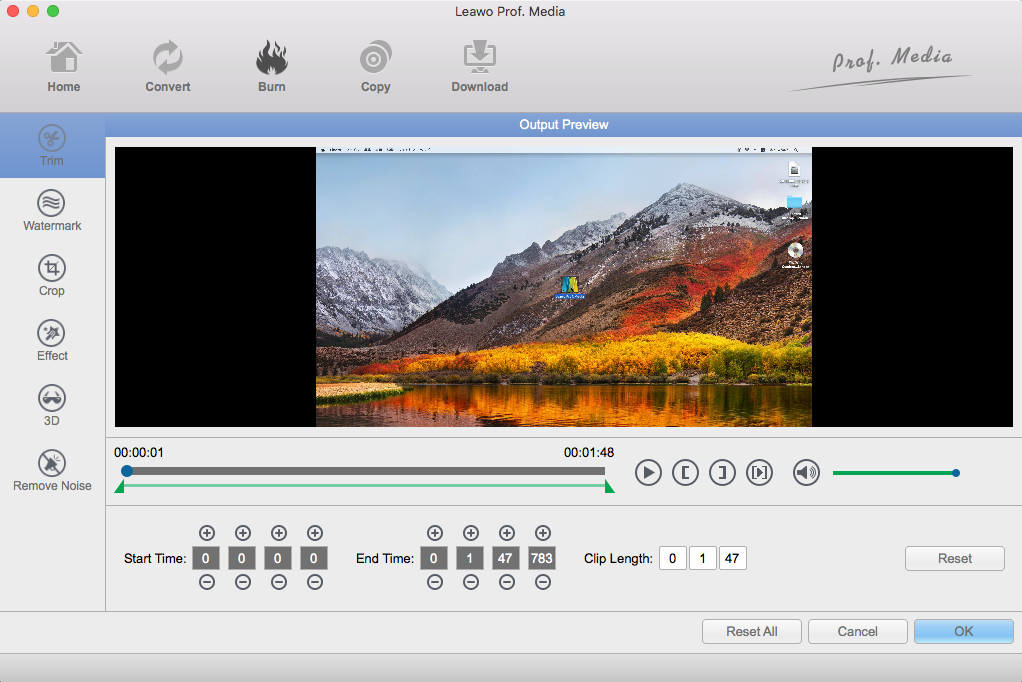Confirm trim changes with OK

click(963, 631)
